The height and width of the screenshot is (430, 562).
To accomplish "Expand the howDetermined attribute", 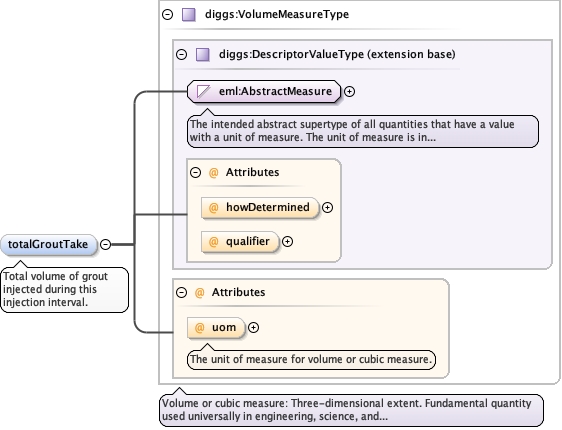I will tap(327, 207).
